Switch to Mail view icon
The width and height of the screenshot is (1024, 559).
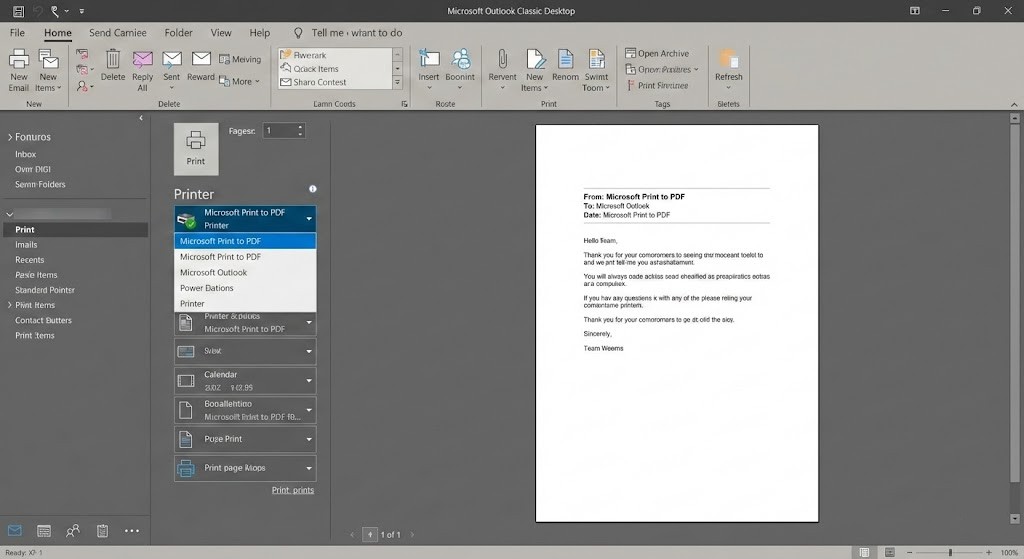(14, 530)
